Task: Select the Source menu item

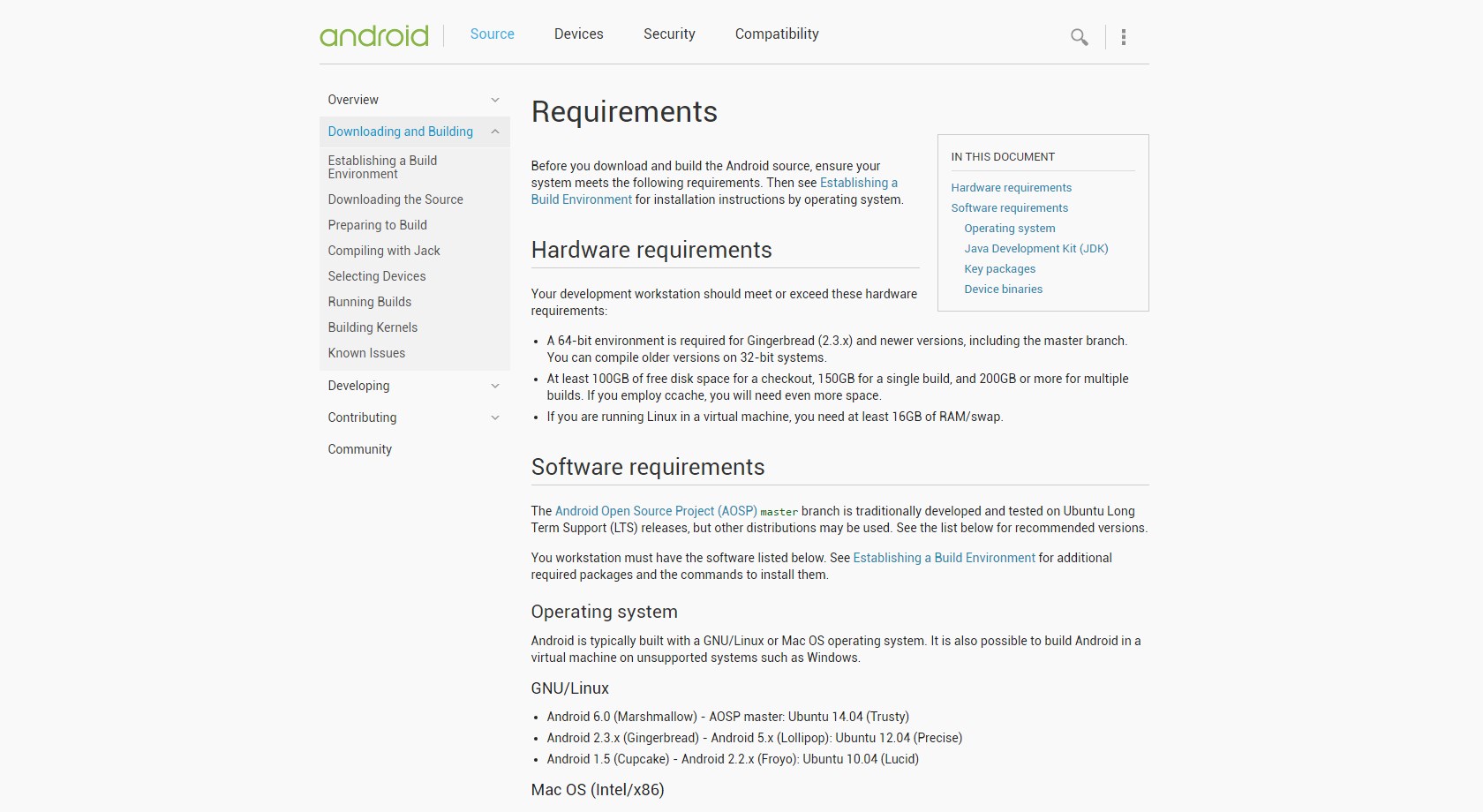Action: click(492, 34)
